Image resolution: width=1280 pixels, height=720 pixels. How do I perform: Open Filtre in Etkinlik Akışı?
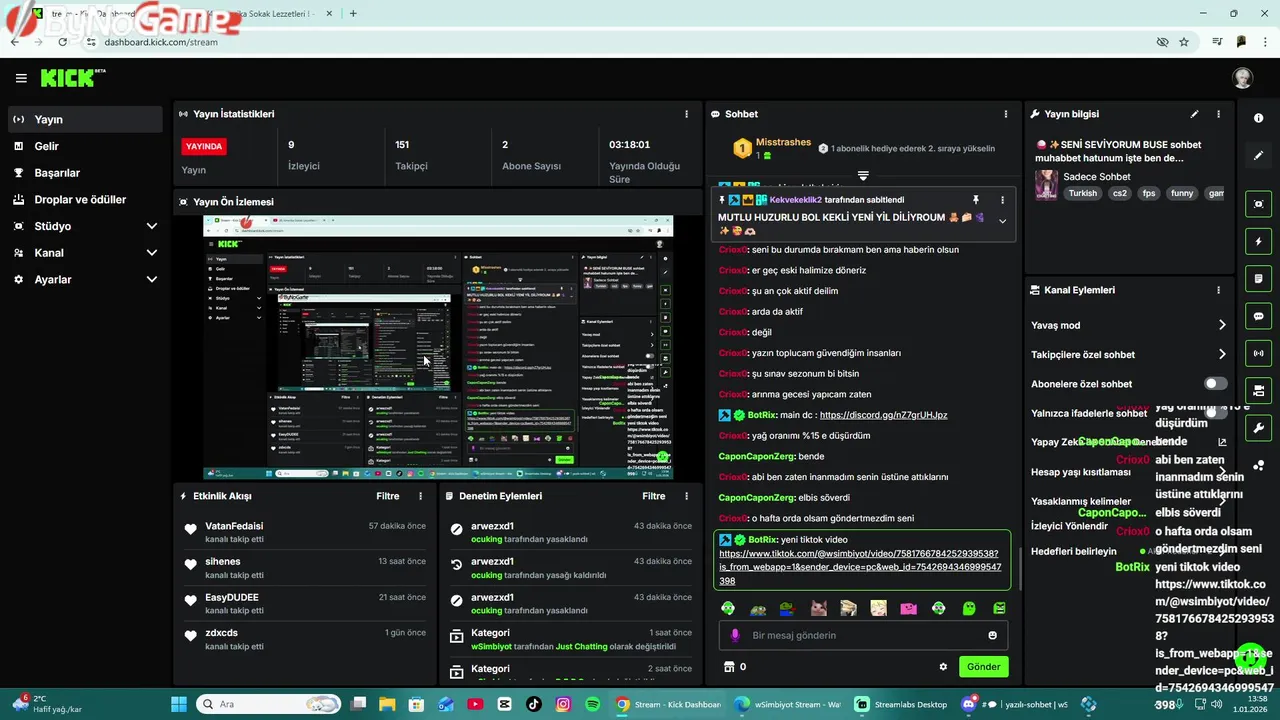click(x=388, y=496)
